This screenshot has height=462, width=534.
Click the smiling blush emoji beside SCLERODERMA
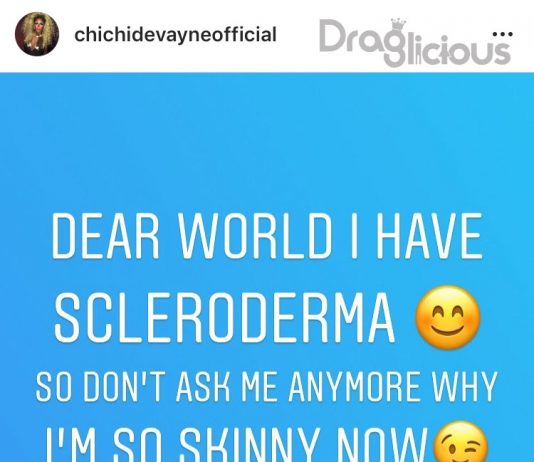[448, 318]
